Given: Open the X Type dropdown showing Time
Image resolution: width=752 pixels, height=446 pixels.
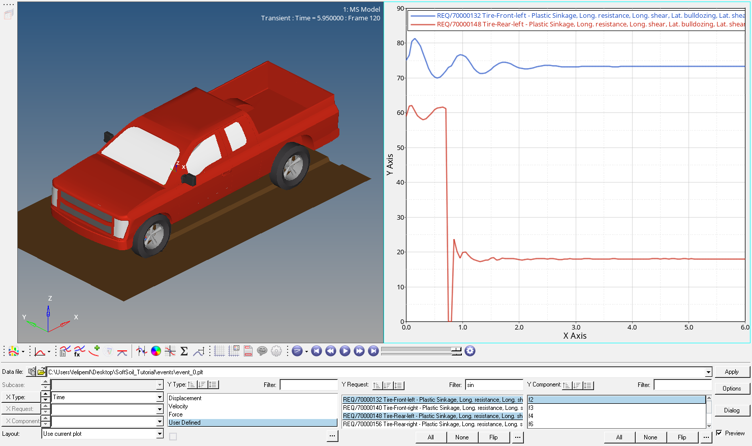Looking at the screenshot, I should [159, 397].
